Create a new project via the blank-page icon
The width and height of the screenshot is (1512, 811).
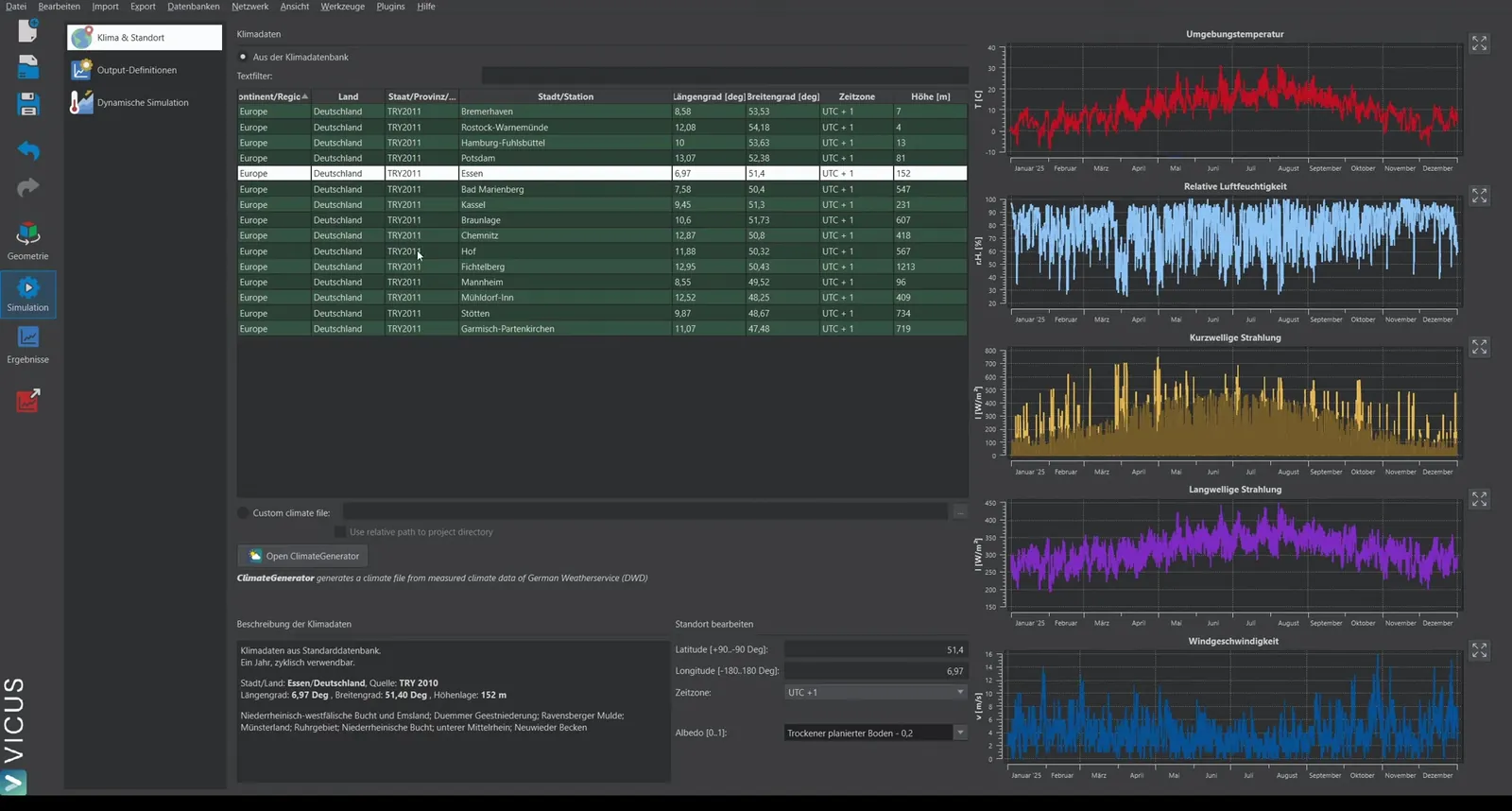pos(28,30)
